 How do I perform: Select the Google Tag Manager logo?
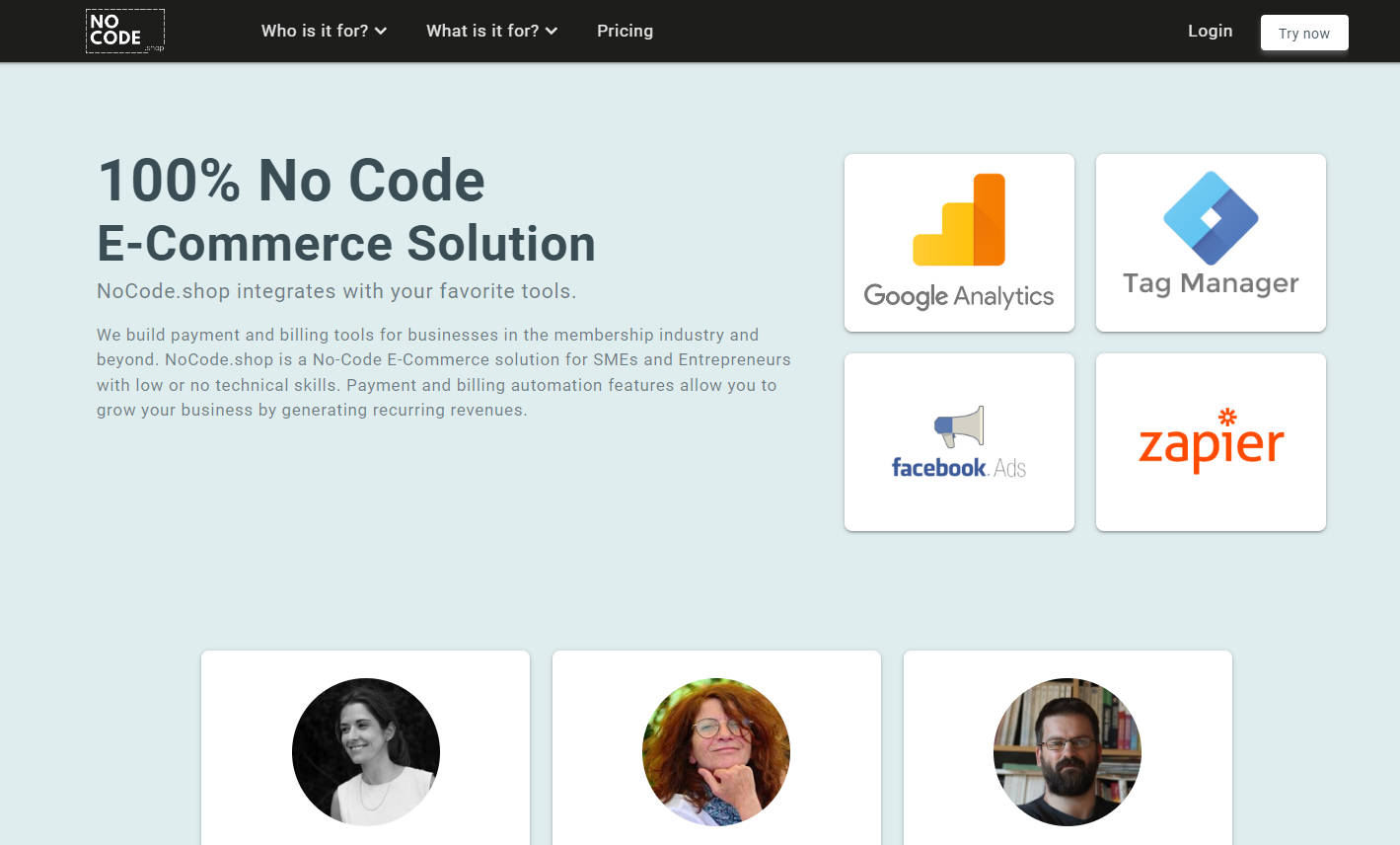[x=1211, y=242]
